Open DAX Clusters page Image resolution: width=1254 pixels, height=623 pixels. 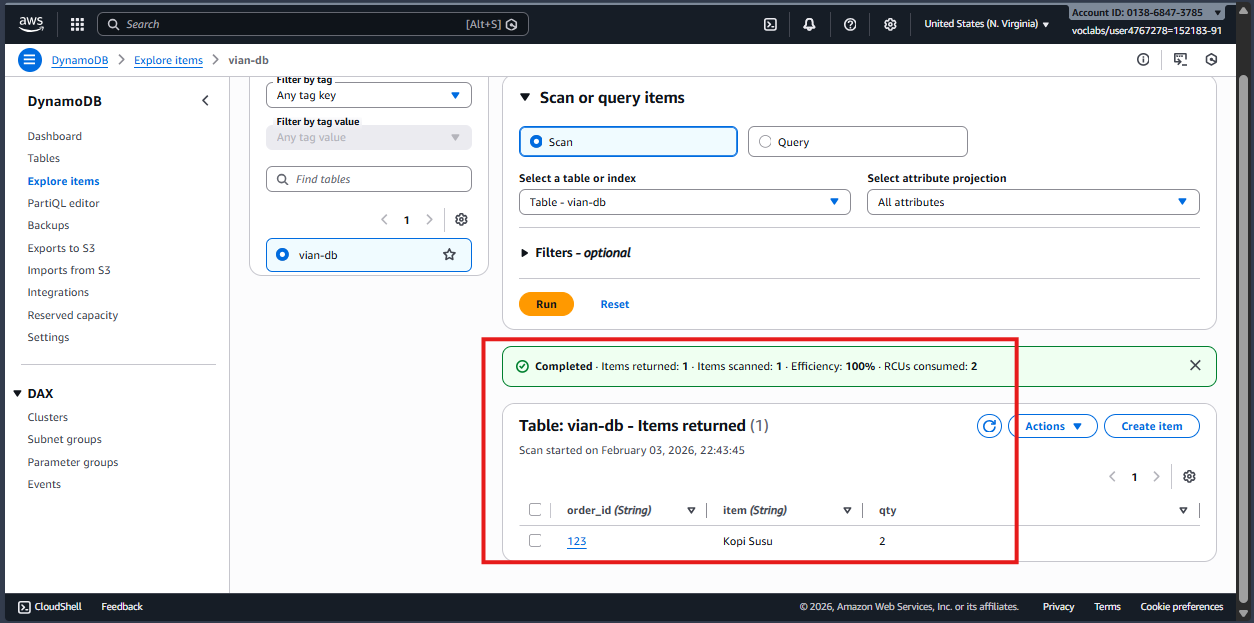(48, 417)
